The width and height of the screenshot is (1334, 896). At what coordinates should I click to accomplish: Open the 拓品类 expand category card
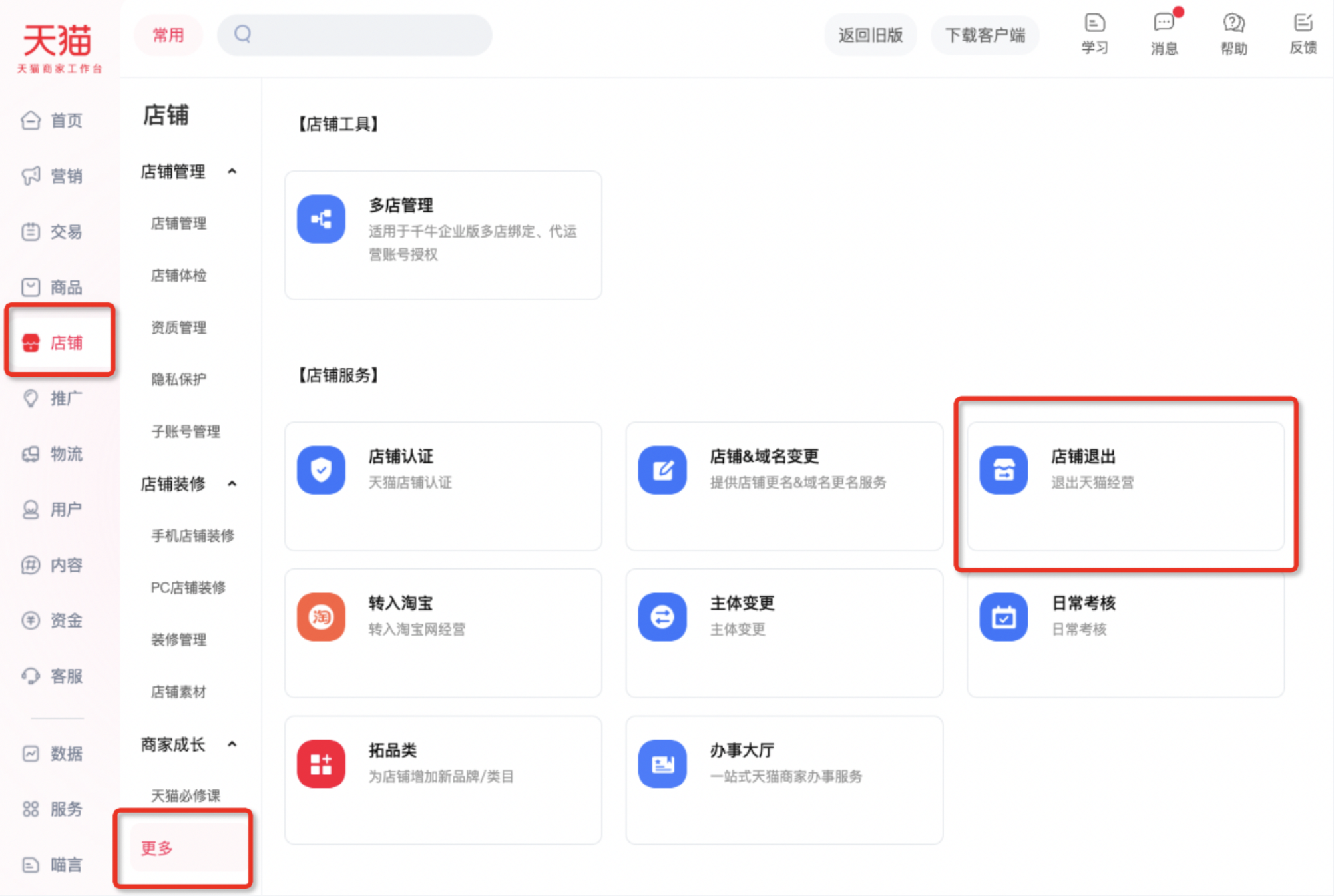tap(443, 780)
